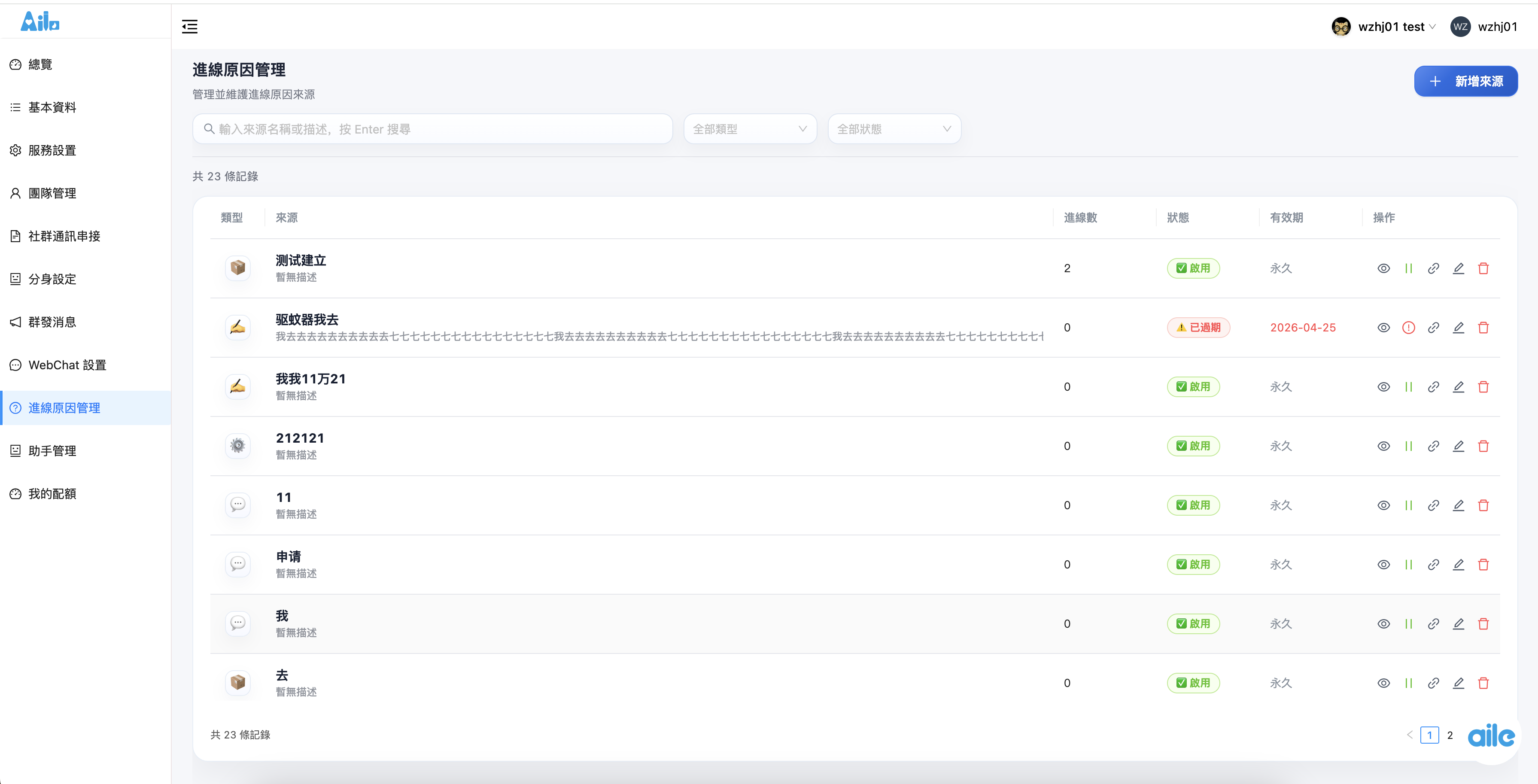Open the 全部類型 type filter dropdown
The width and height of the screenshot is (1538, 784).
coord(750,129)
